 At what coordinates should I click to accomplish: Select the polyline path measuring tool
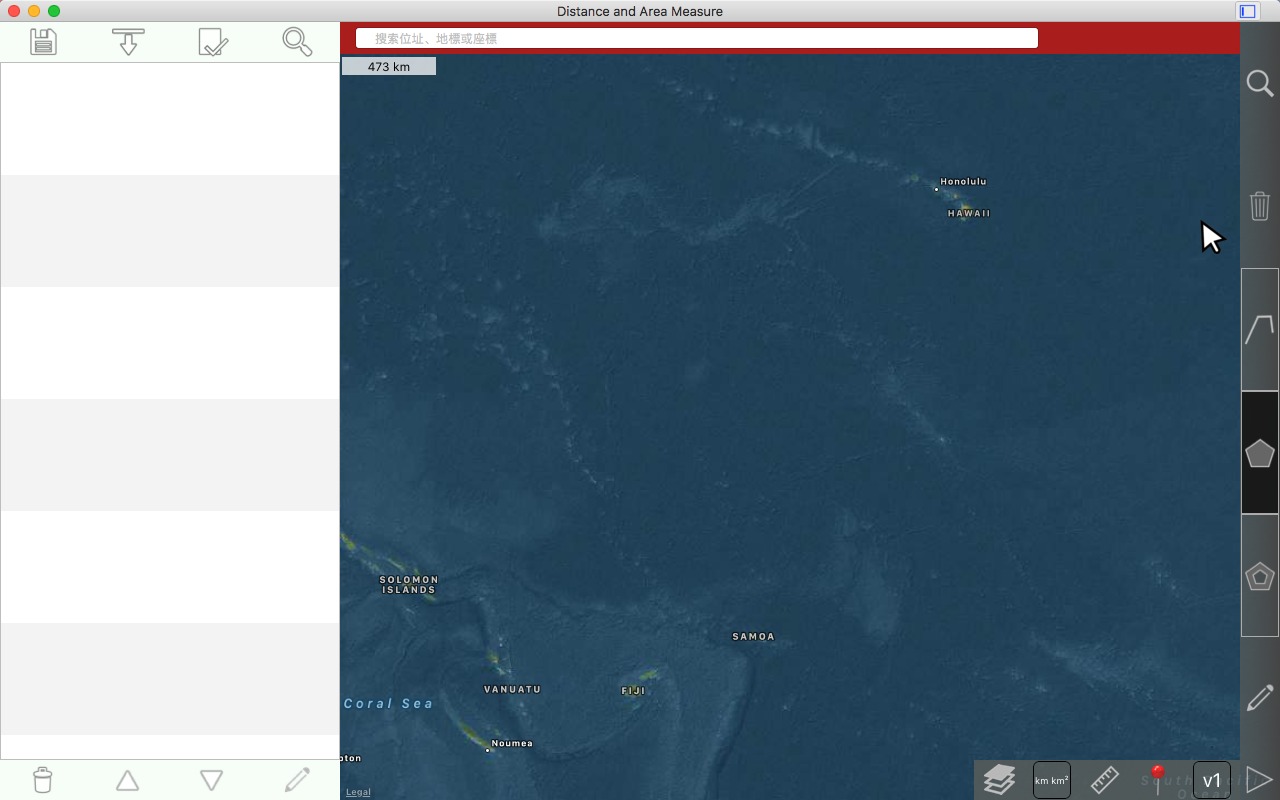pyautogui.click(x=1259, y=329)
